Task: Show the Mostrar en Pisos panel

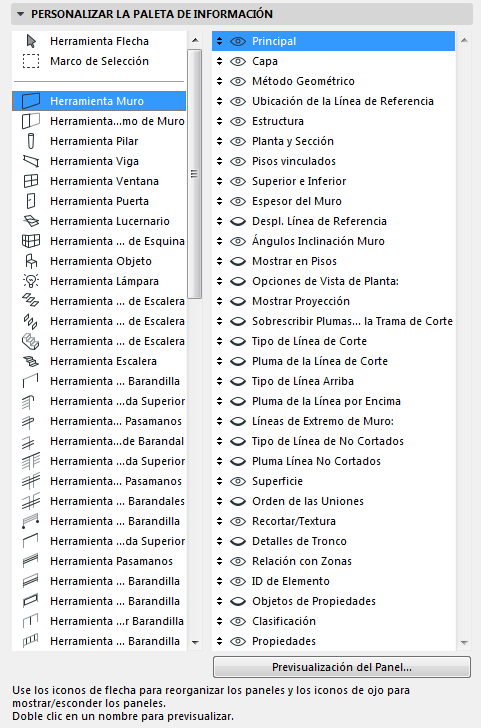Action: pyautogui.click(x=238, y=261)
